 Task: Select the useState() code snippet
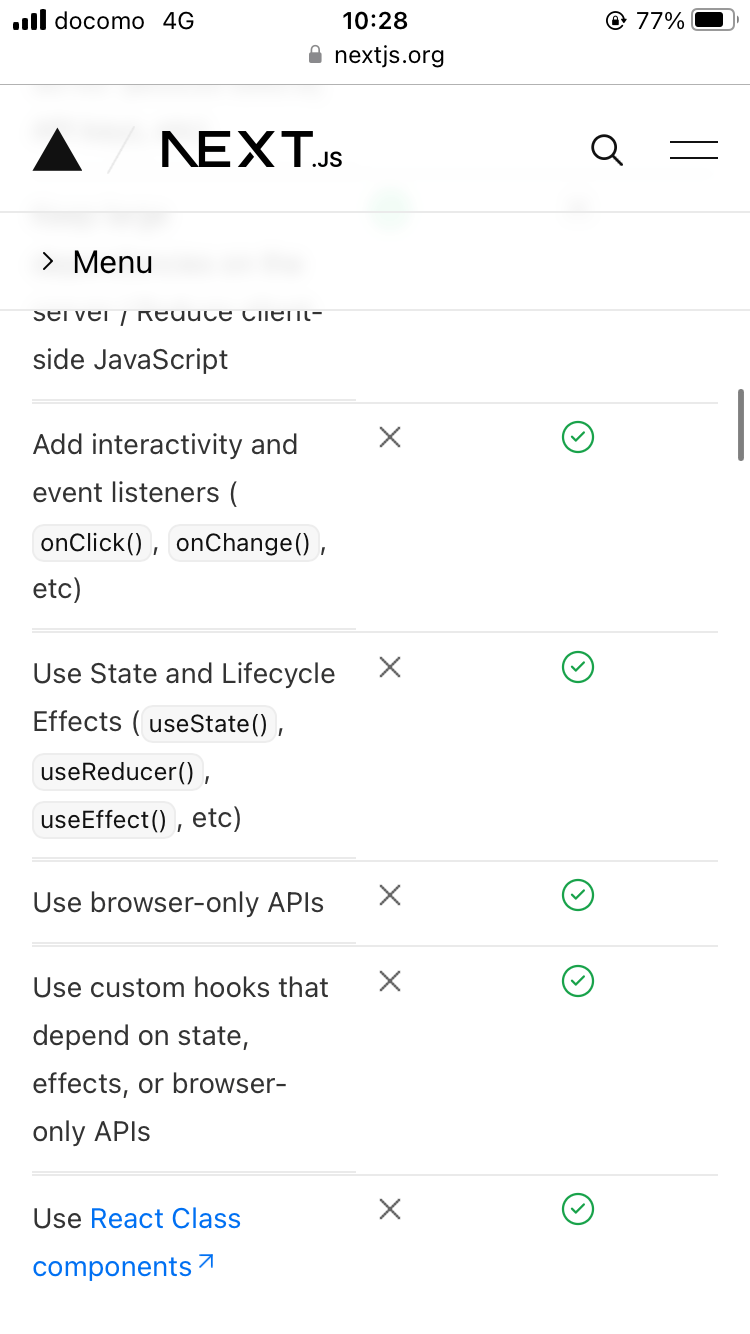click(x=208, y=723)
